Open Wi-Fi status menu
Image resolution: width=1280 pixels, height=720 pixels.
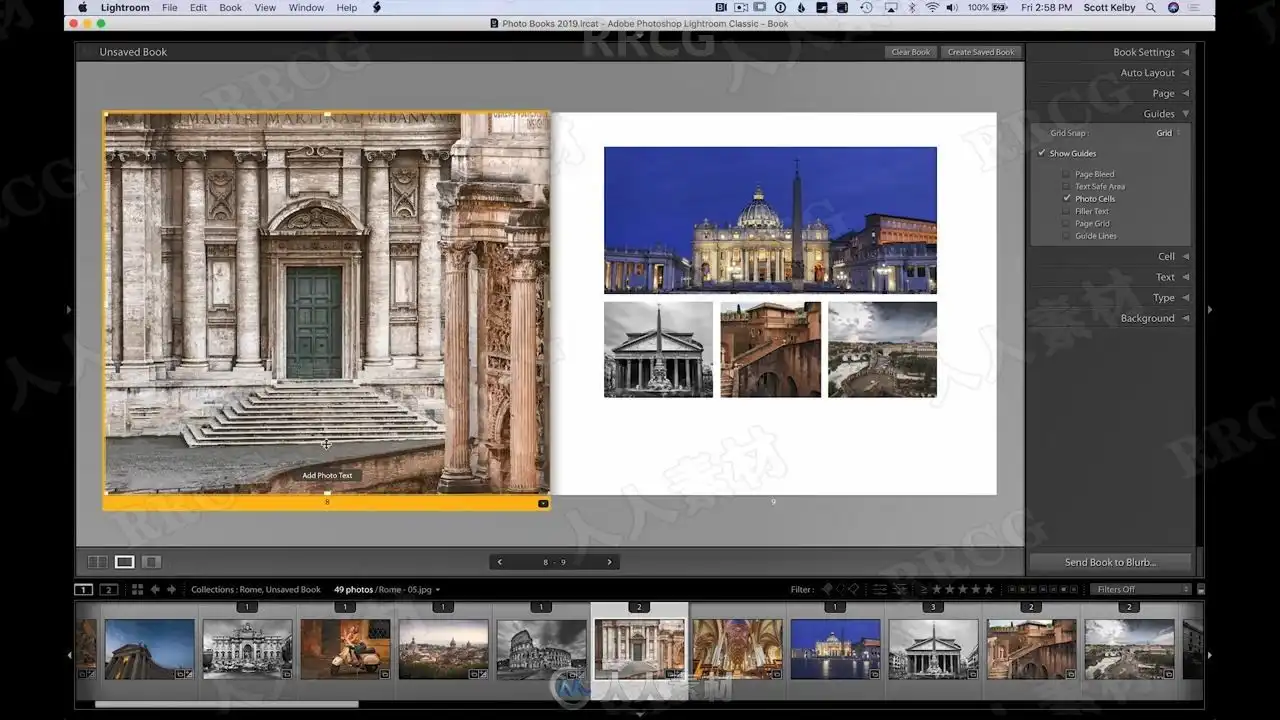point(932,8)
